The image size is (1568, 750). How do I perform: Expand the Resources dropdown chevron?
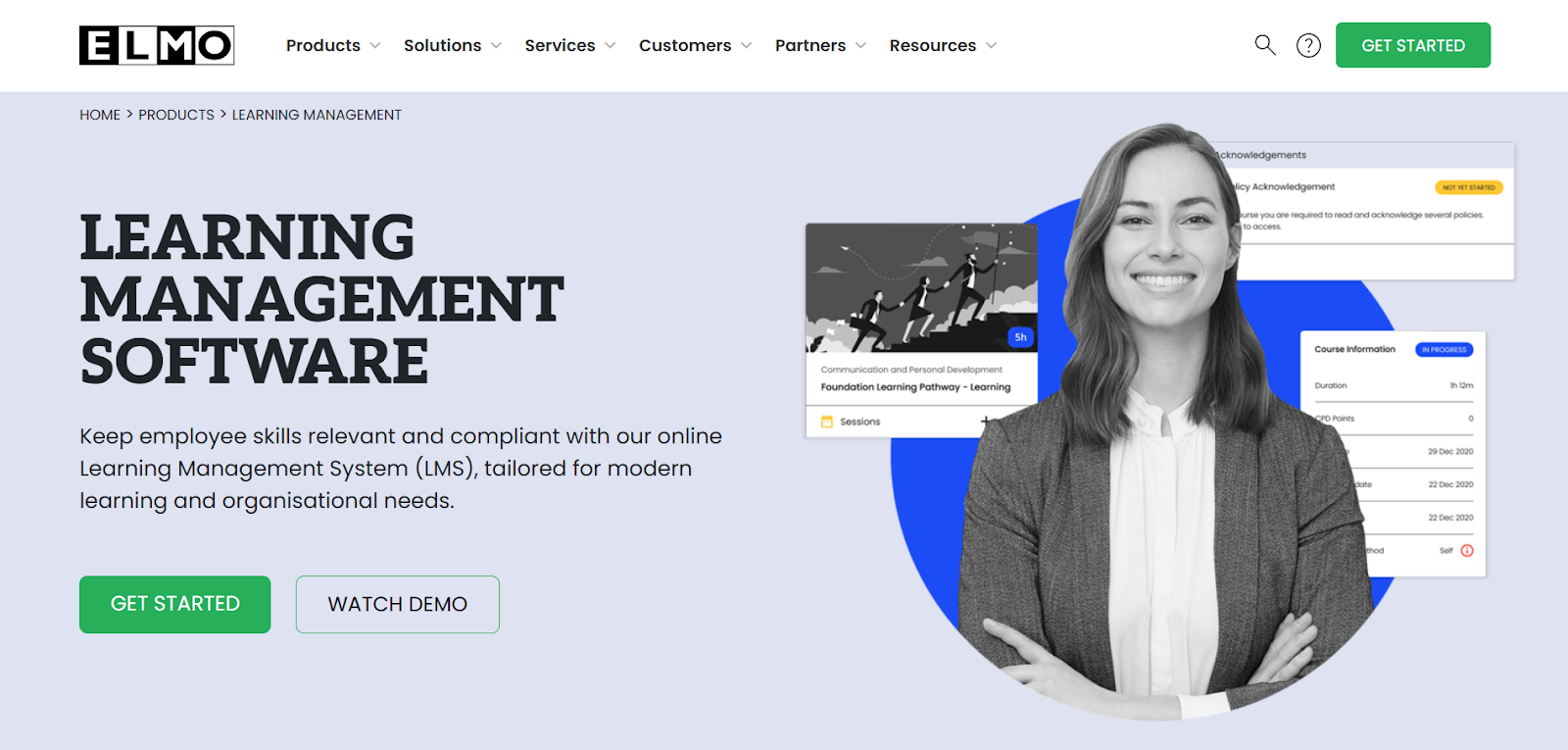(991, 46)
